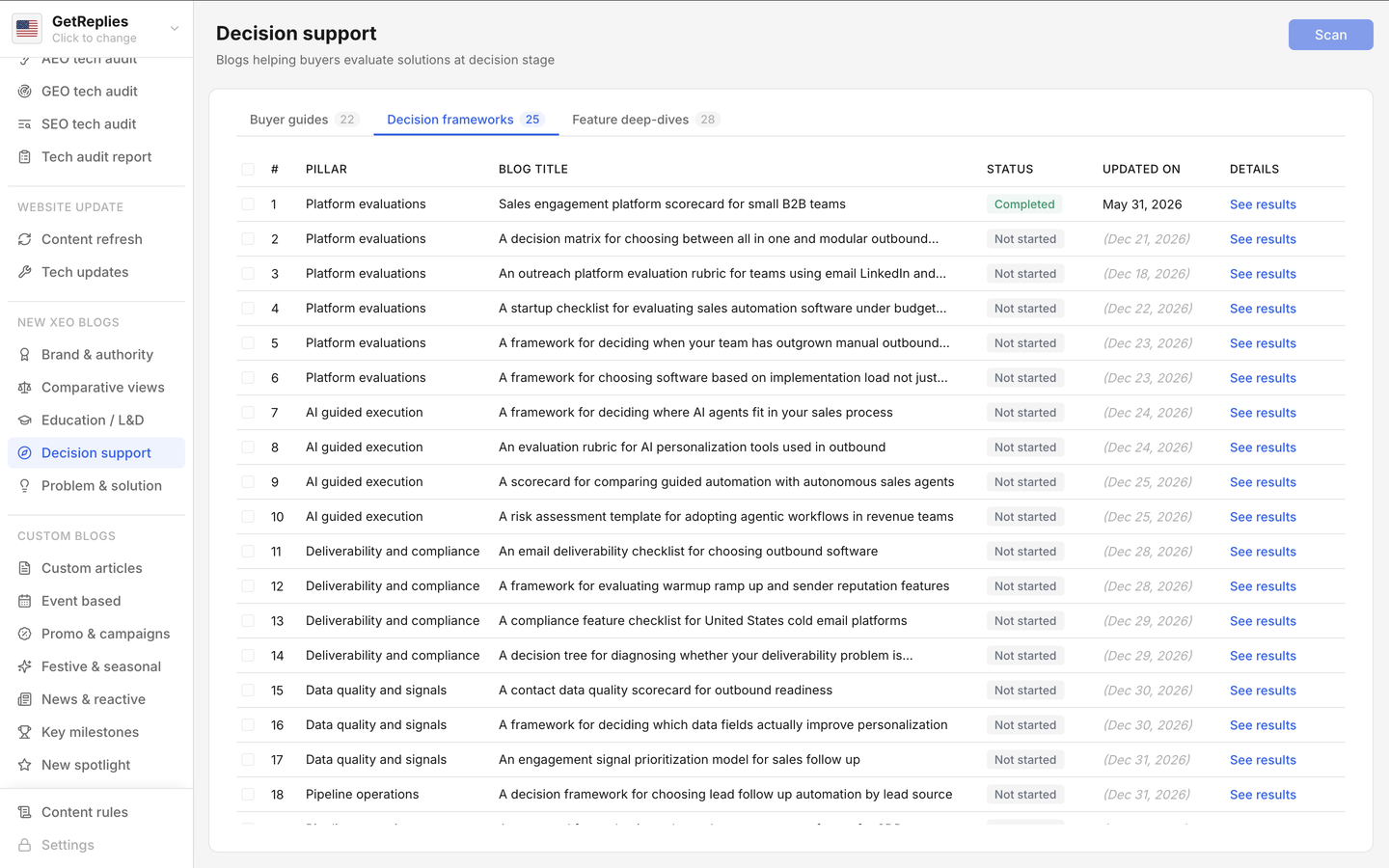Switch to the Buyer guides tab

click(x=304, y=120)
